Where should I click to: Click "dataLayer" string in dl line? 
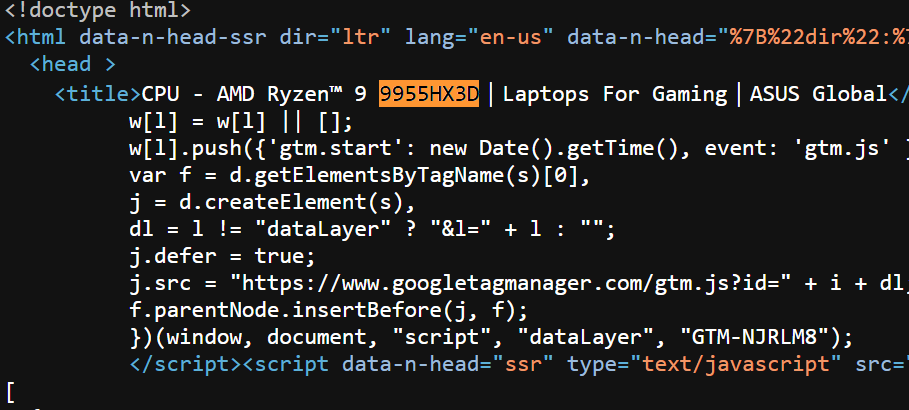[322, 230]
